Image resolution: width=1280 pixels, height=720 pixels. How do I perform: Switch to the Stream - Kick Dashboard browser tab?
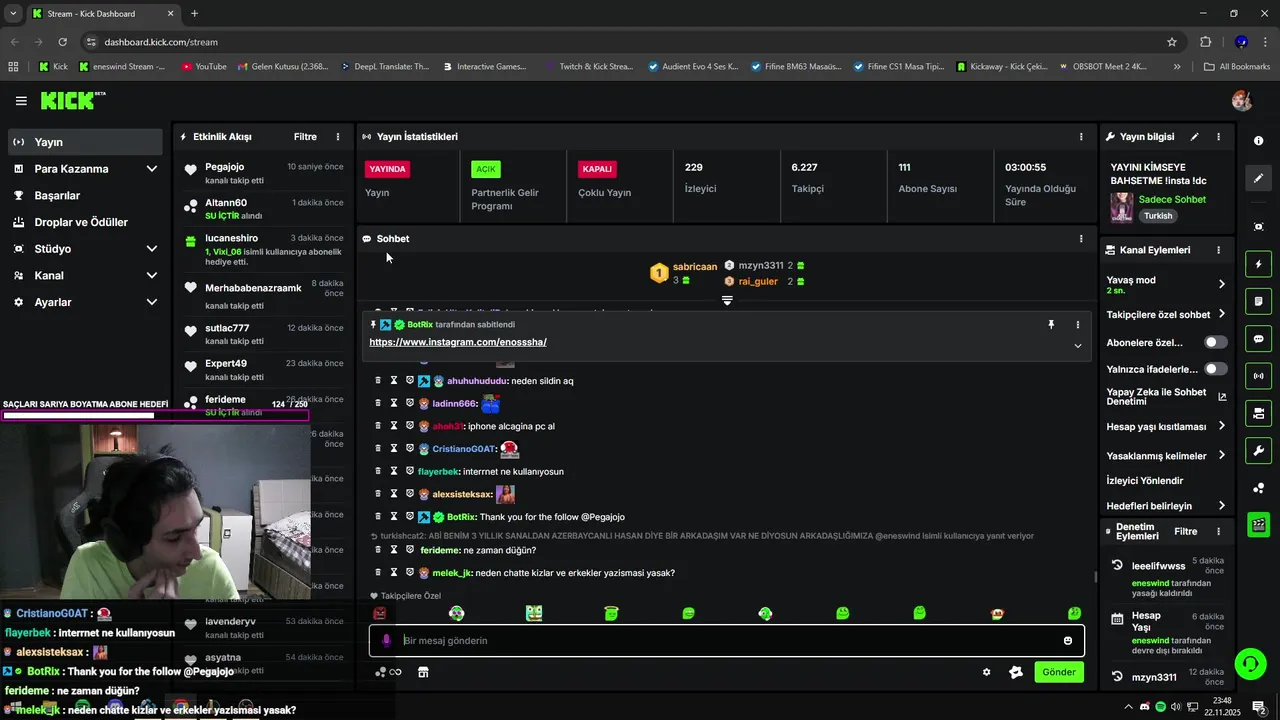103,14
